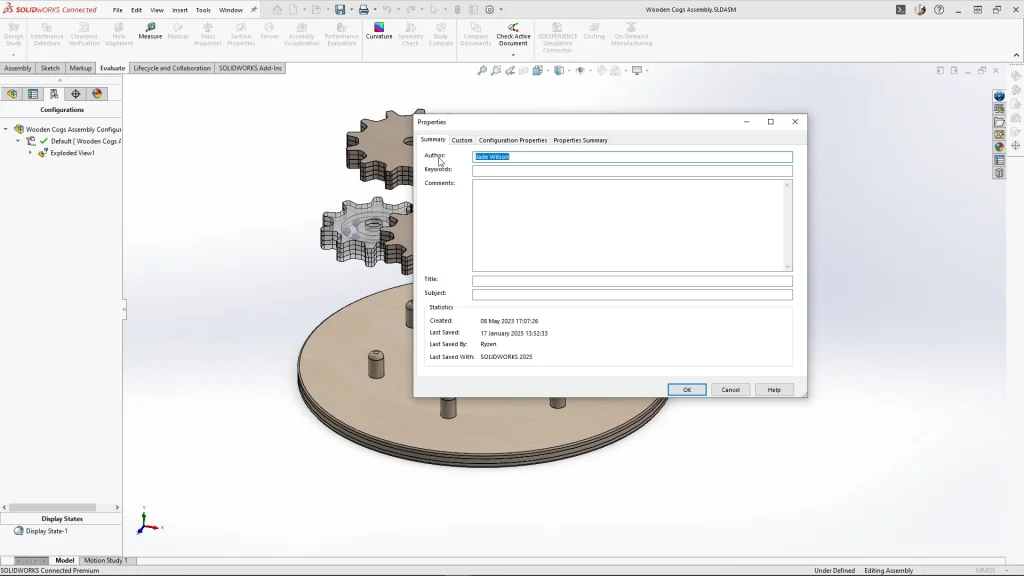The image size is (1024, 576).
Task: Select the PropertyManager tab icon
Action: click(33, 94)
